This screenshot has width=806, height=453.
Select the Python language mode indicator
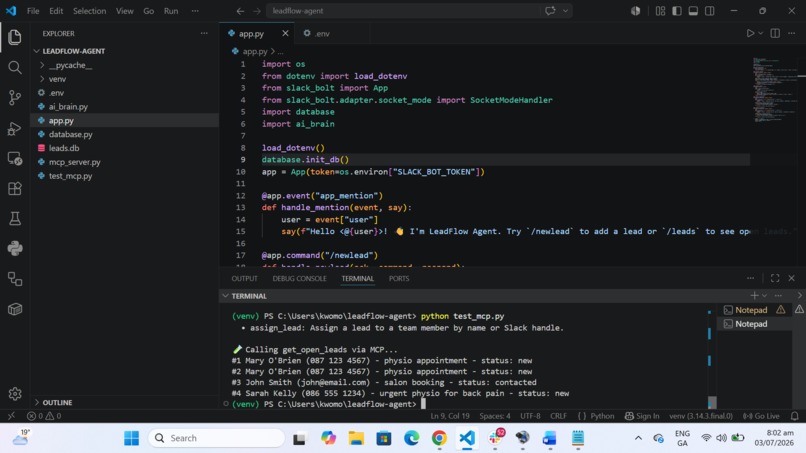click(x=602, y=416)
